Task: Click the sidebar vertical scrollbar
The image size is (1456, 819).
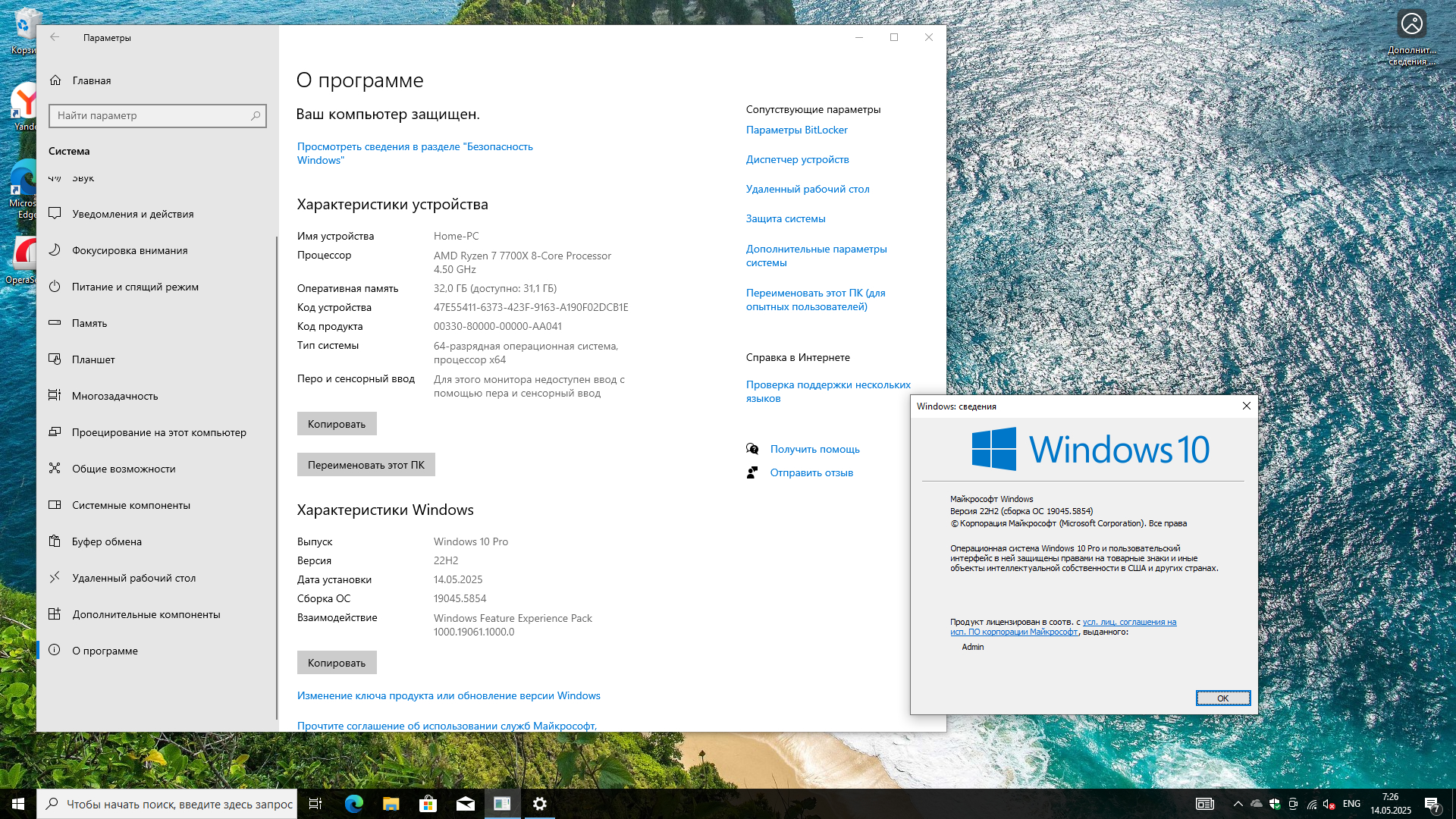Action: (x=276, y=478)
